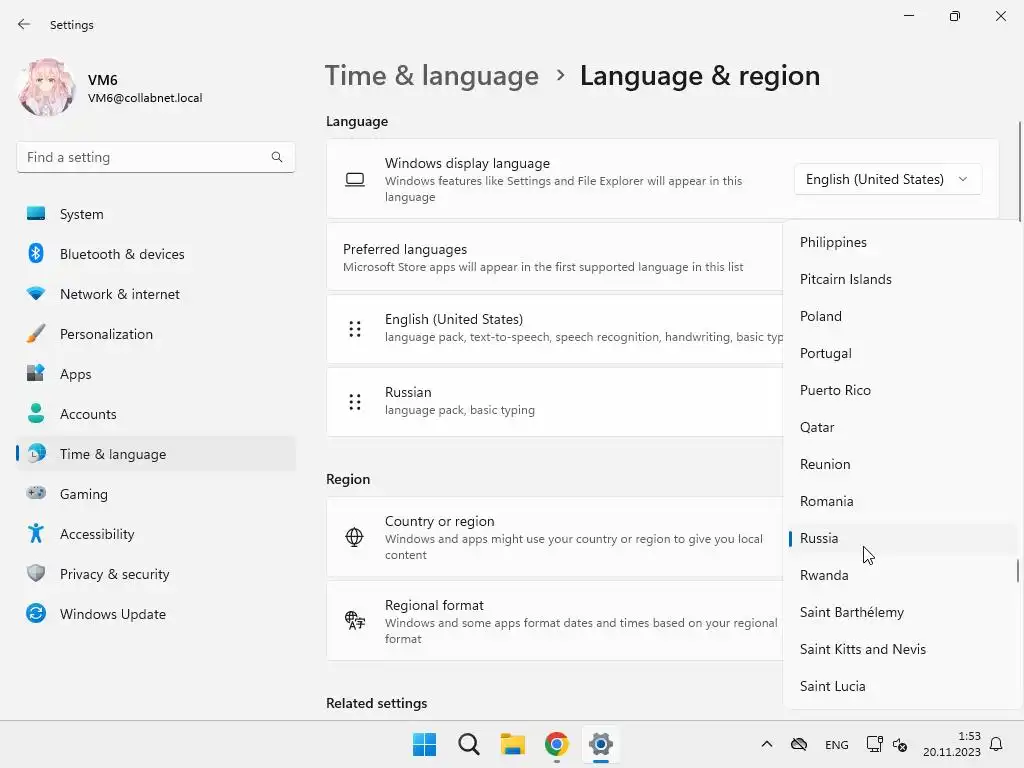1024x768 pixels.
Task: Click drag handle for Russian language
Action: pyautogui.click(x=355, y=402)
